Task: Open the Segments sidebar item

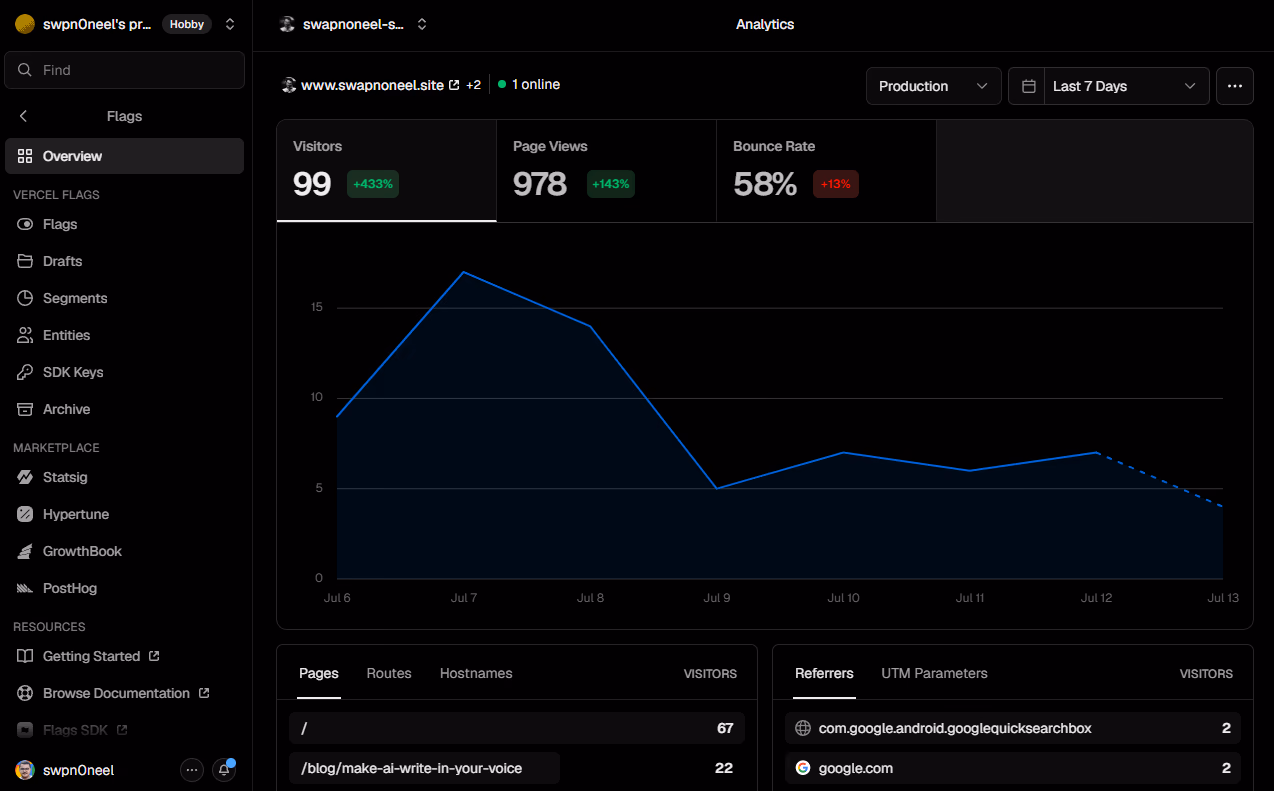Action: [x=125, y=298]
